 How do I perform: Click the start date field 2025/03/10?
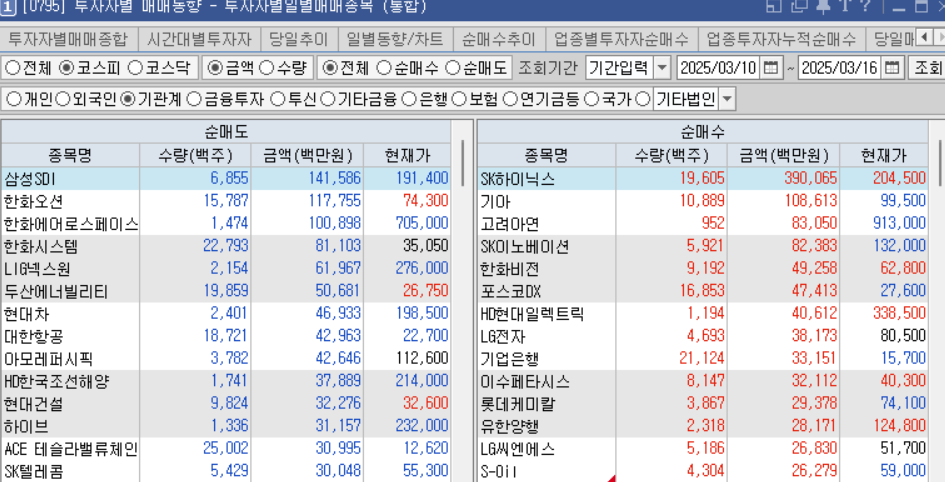718,67
